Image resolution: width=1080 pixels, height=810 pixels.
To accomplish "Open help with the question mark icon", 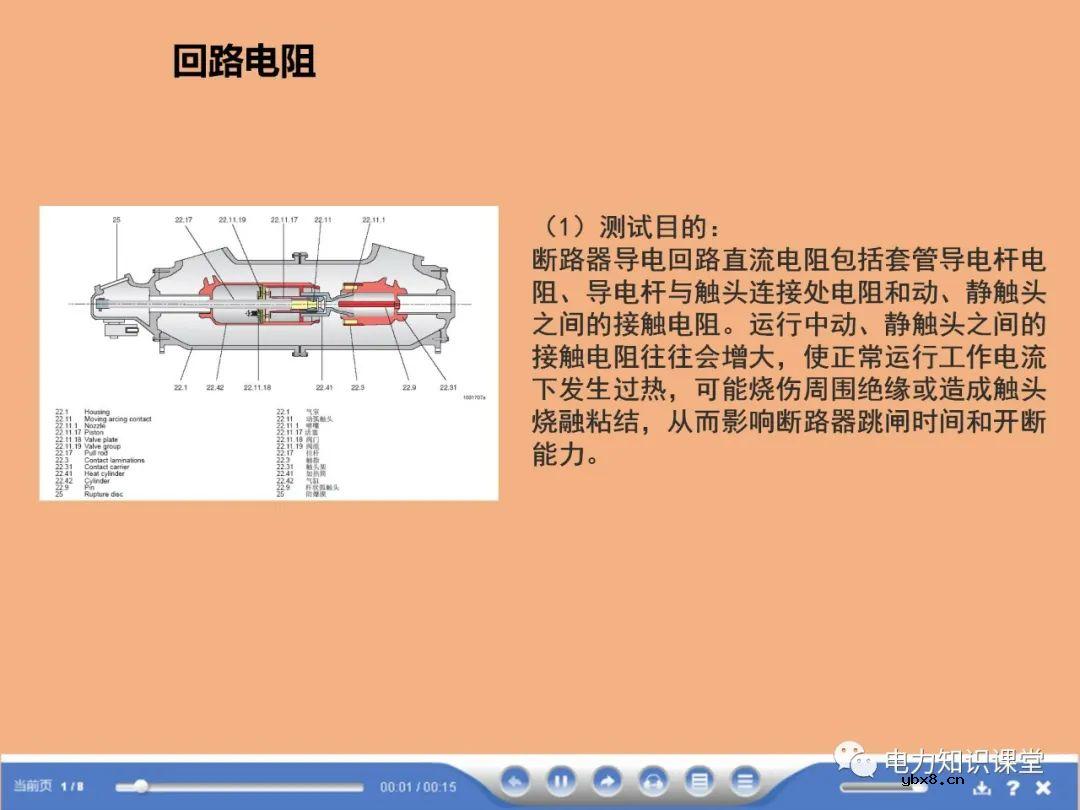I will click(1013, 786).
